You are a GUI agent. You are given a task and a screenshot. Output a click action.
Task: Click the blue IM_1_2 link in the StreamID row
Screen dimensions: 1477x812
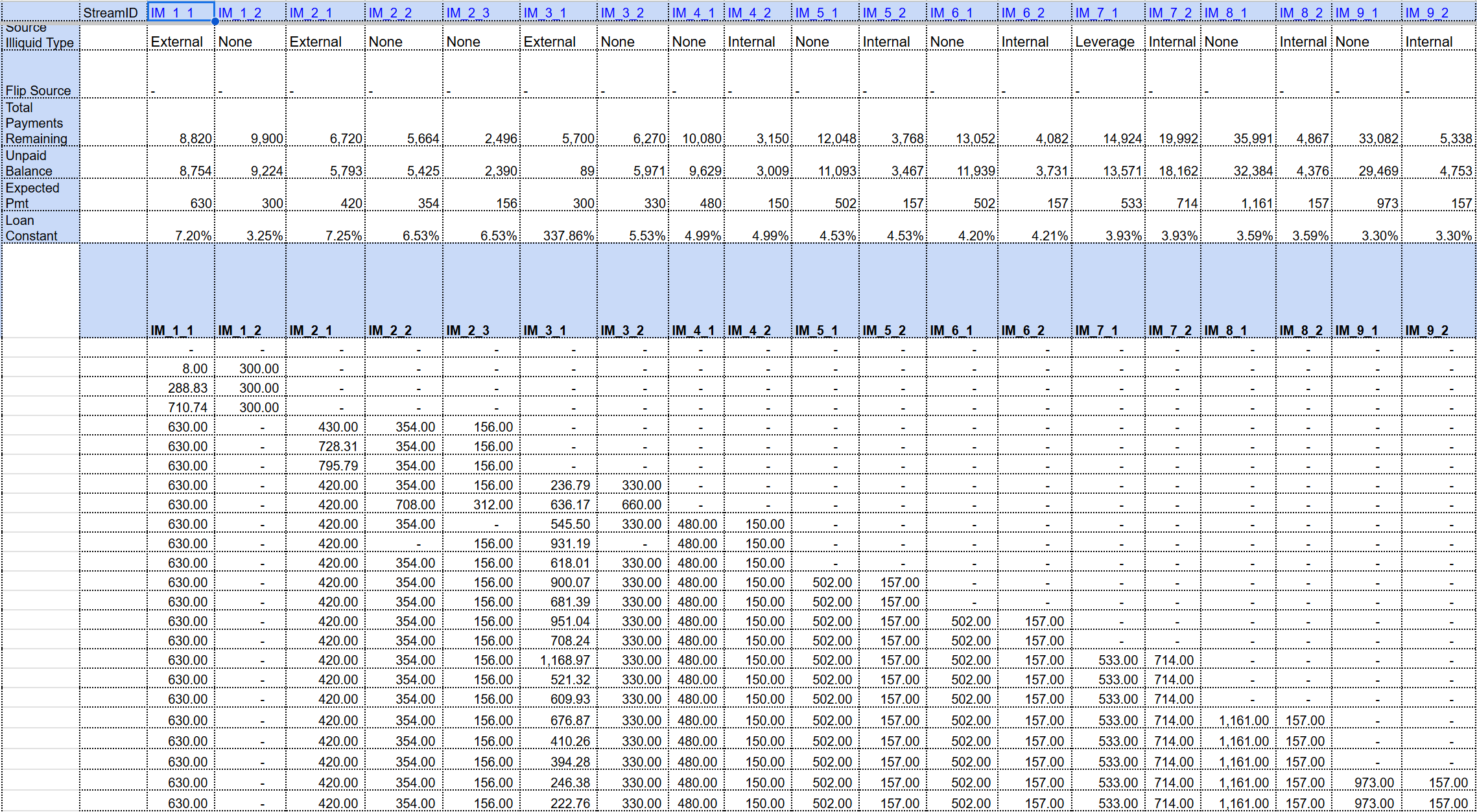(x=240, y=13)
